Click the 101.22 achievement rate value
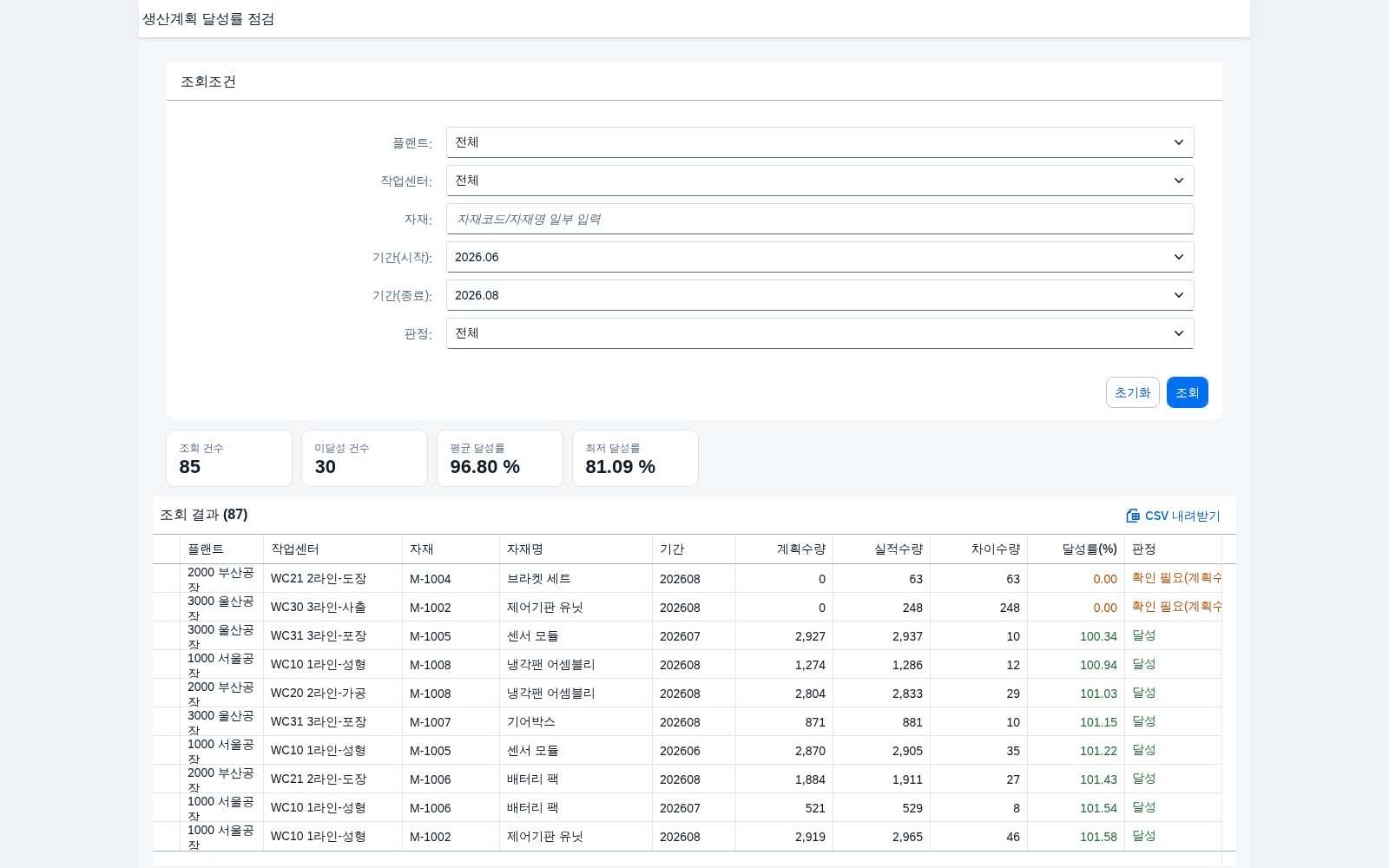 [1098, 751]
